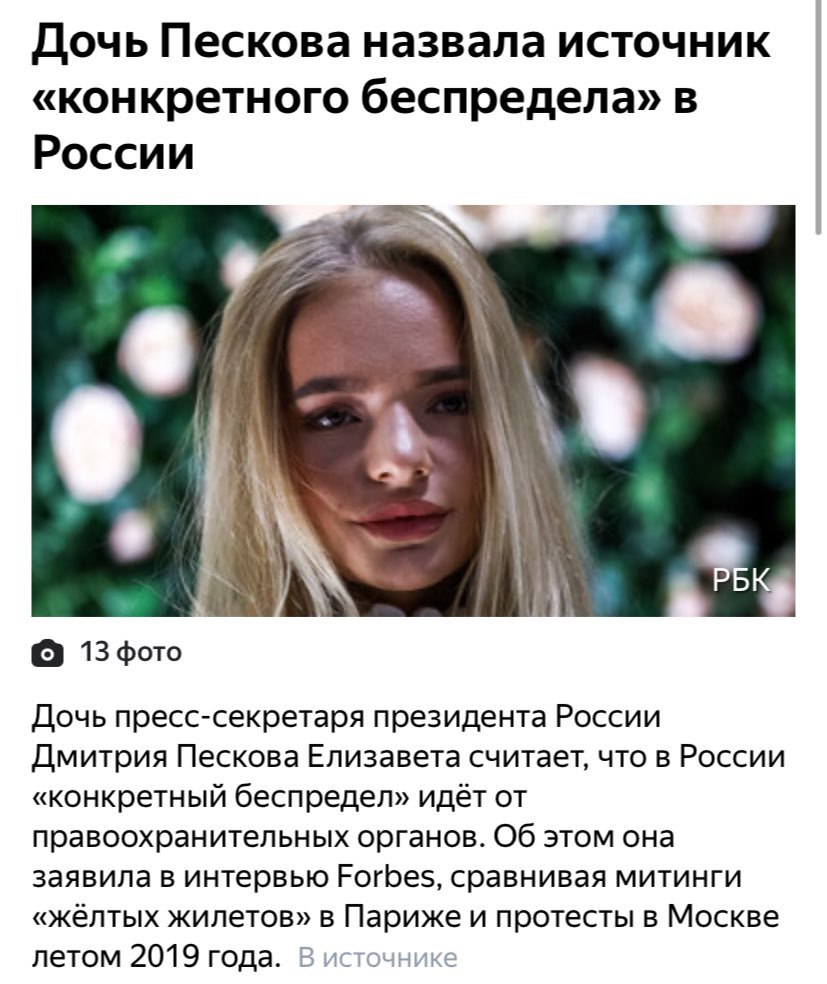Click the word "пресс-секретаря" in the text
This screenshot has height=984, width=827.
pyautogui.click(x=240, y=717)
